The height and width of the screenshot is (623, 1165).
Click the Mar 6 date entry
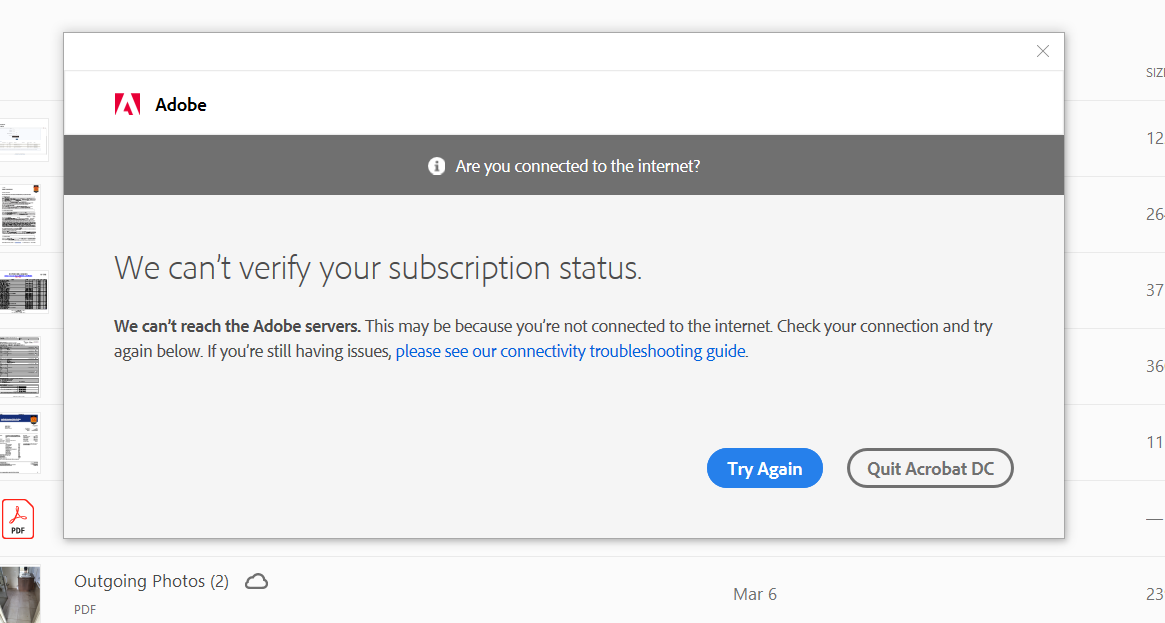click(755, 594)
